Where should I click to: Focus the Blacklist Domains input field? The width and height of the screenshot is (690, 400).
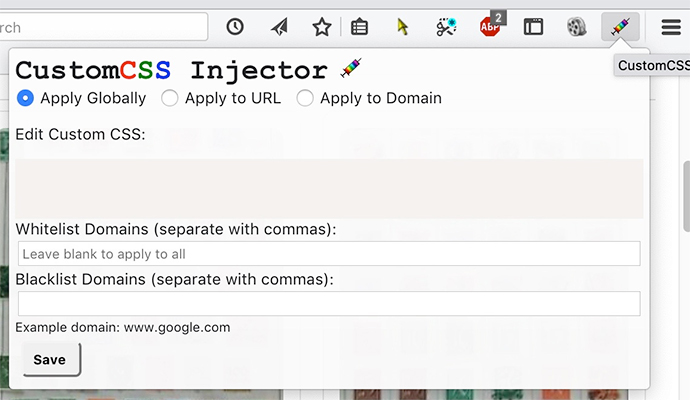click(x=329, y=303)
